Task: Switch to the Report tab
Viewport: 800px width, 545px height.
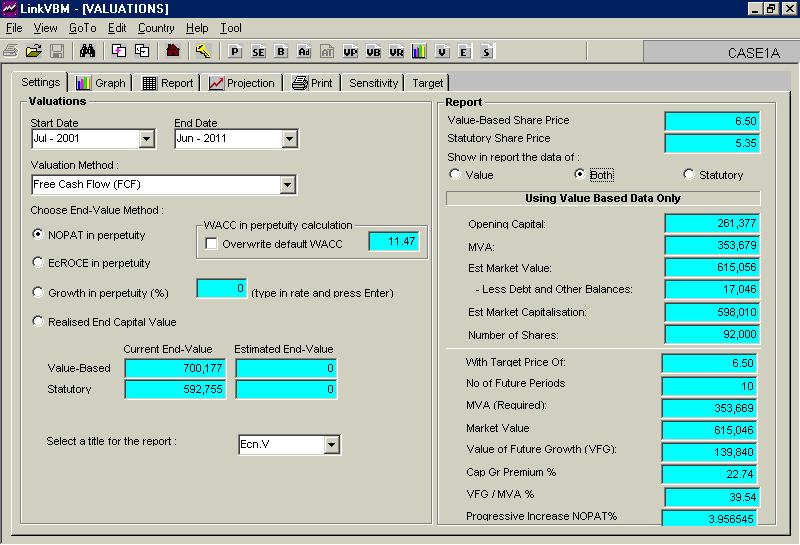Action: 168,83
